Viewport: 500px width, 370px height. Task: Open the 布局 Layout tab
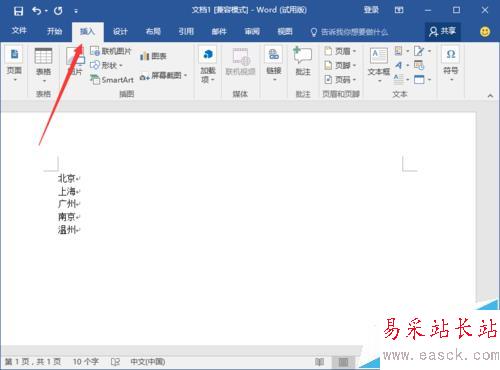tap(153, 31)
